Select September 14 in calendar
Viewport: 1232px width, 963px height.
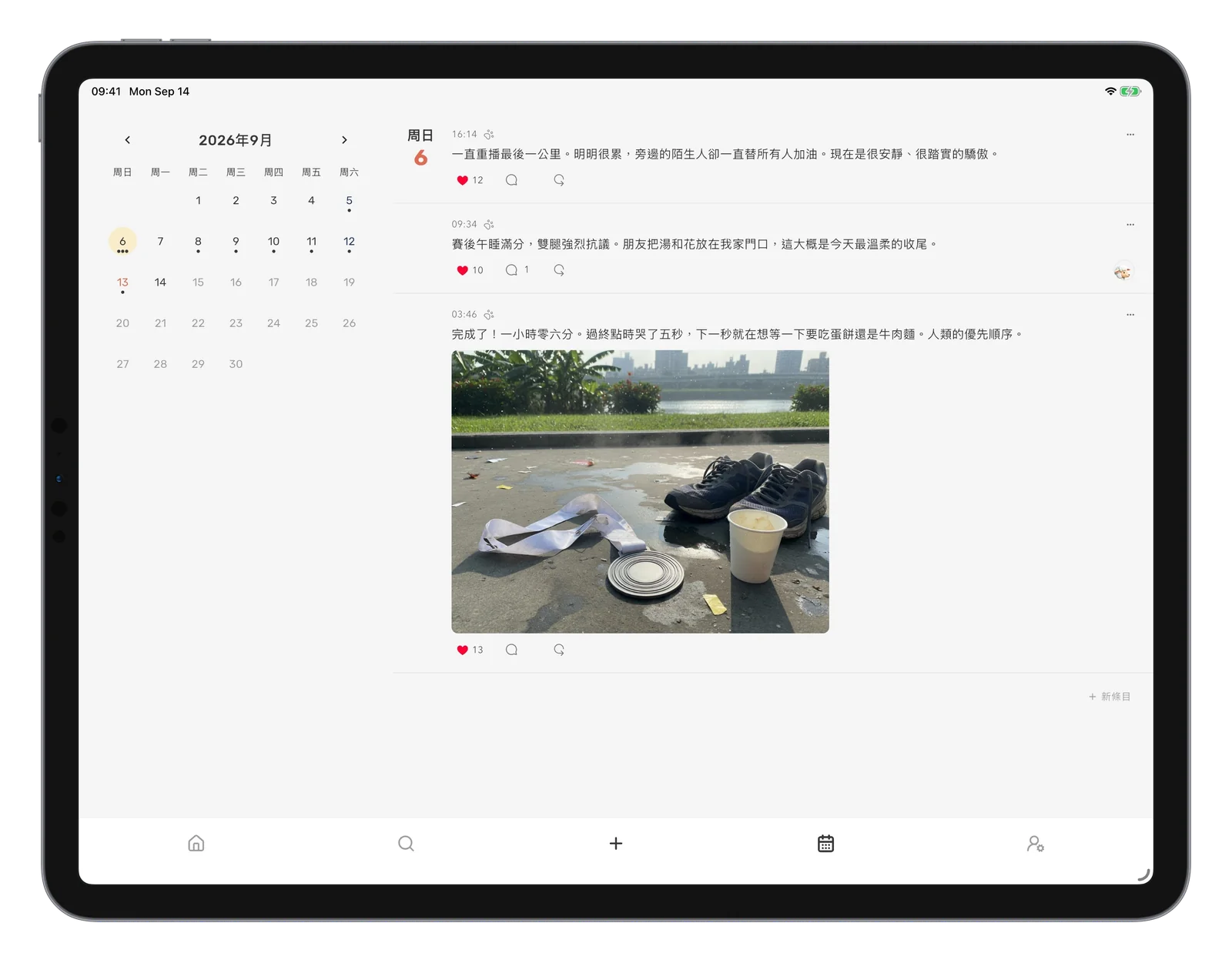pyautogui.click(x=160, y=283)
